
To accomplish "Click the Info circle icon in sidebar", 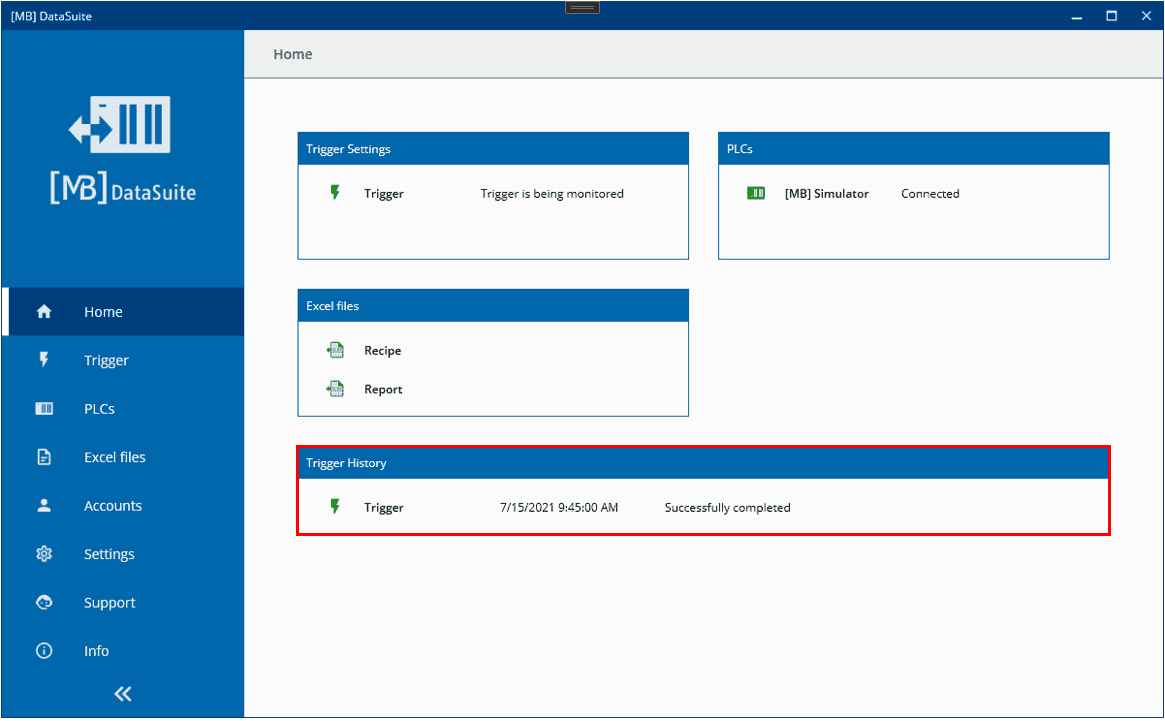I will tap(44, 650).
